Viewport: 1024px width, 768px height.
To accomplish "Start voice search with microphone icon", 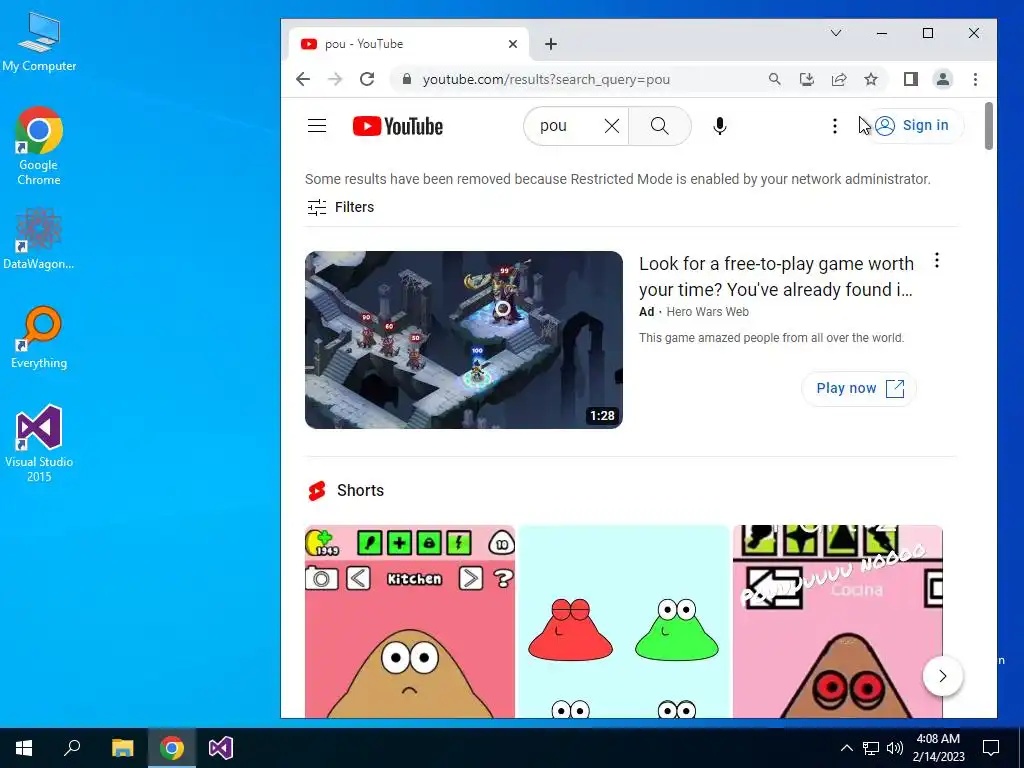I will click(720, 126).
